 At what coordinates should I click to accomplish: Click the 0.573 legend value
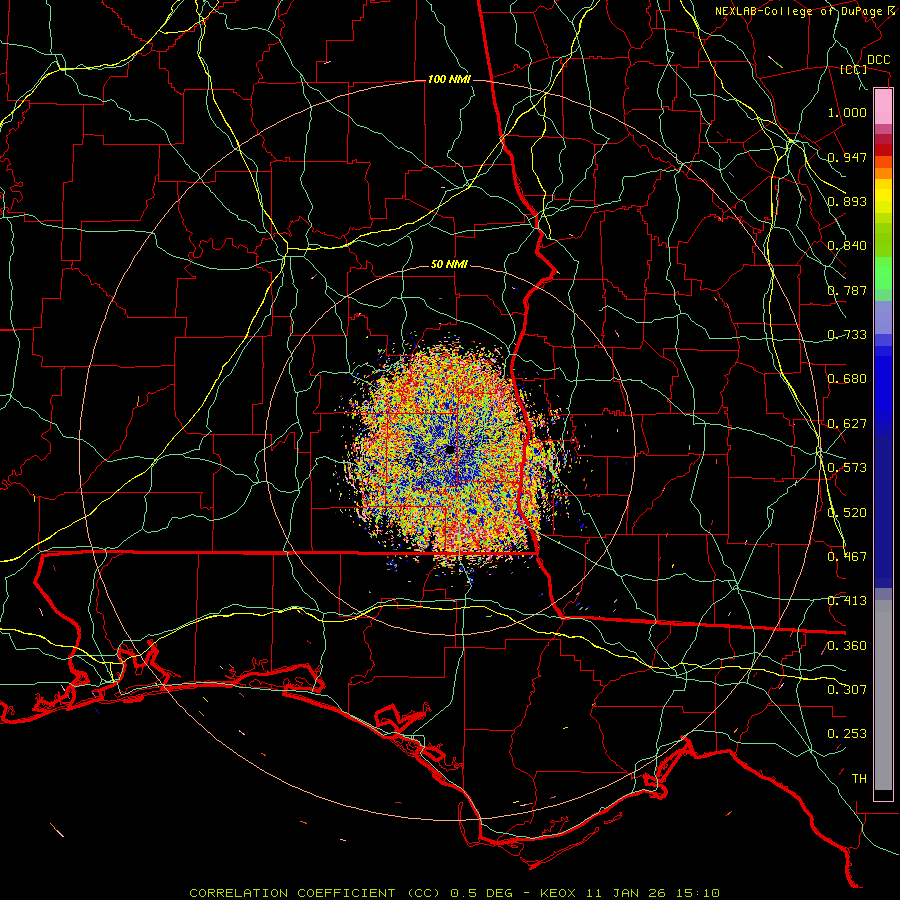(x=847, y=468)
